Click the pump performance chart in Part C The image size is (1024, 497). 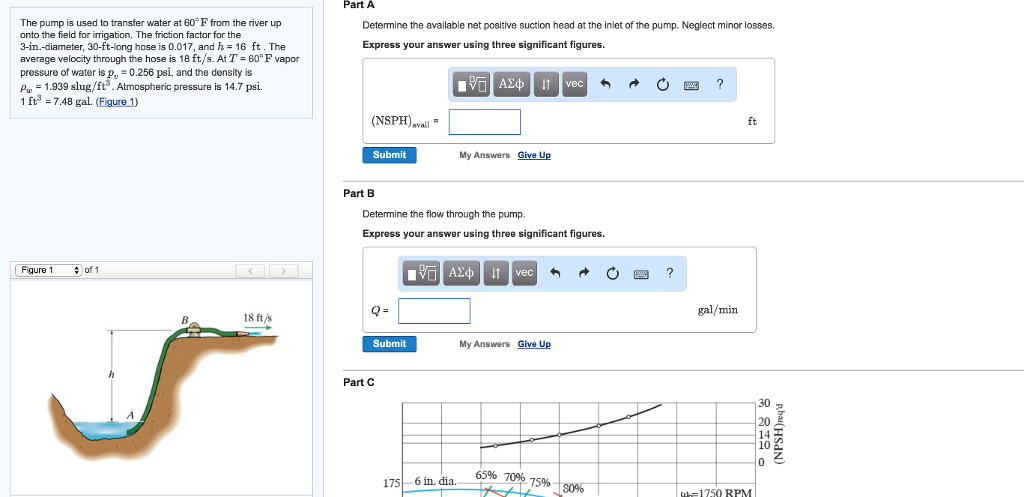pos(581,449)
